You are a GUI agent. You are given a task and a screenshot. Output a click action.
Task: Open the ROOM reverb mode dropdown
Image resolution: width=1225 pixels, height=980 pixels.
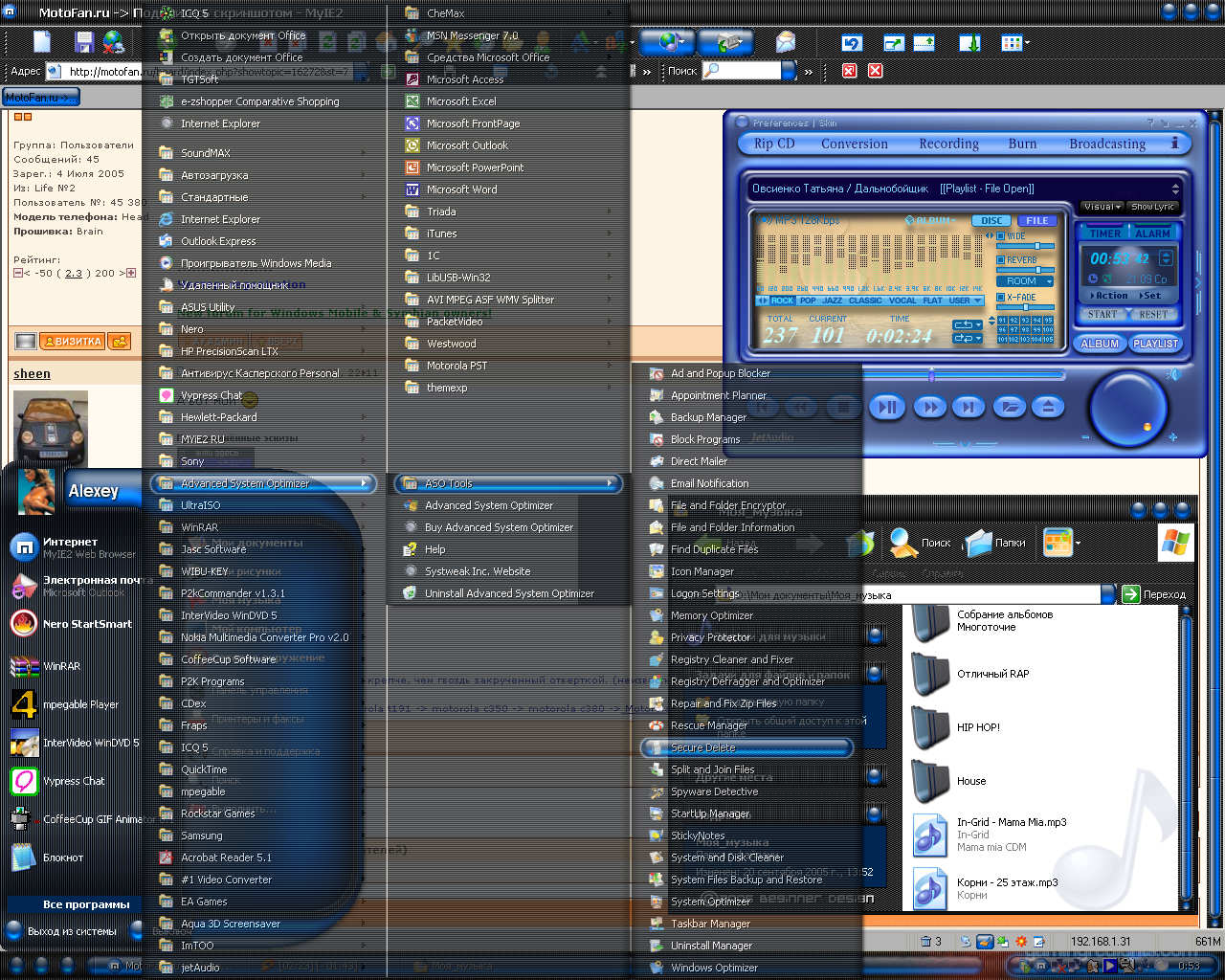tap(1026, 281)
